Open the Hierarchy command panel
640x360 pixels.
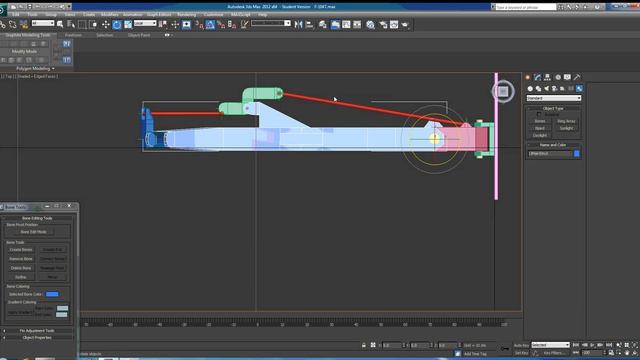547,77
